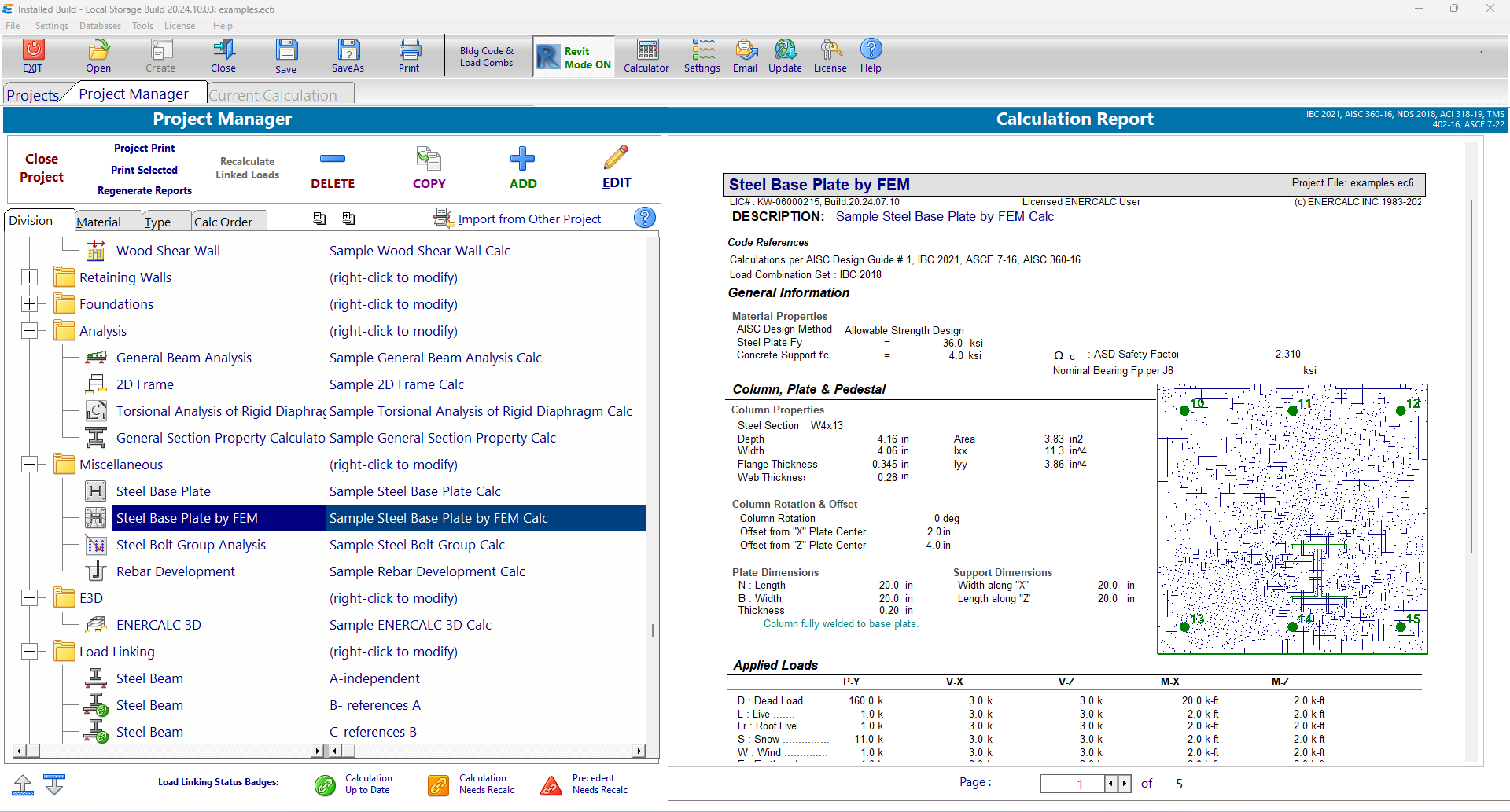Open the Databases menu
This screenshot has height=812, width=1510.
[100, 26]
